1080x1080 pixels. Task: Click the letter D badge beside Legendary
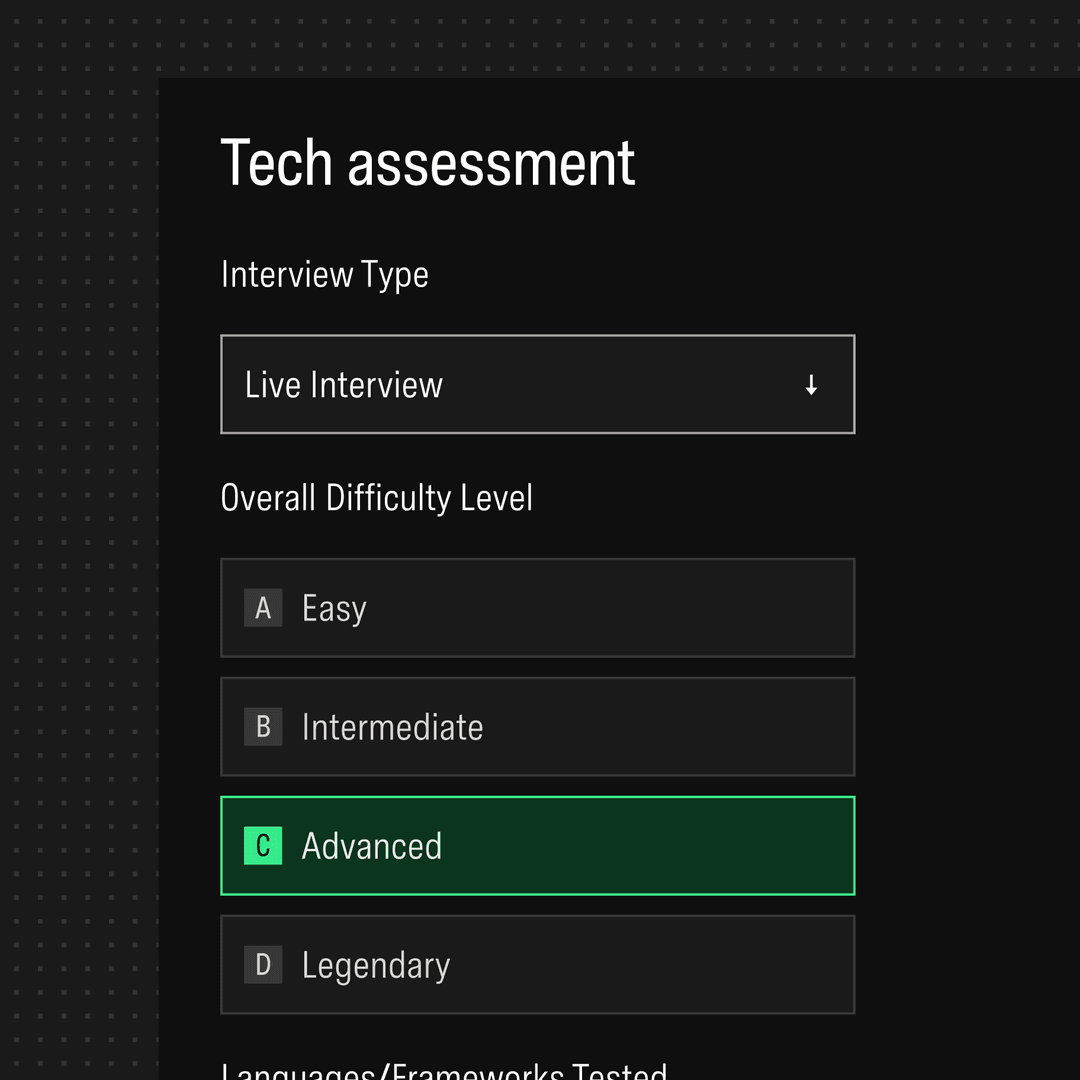[x=263, y=964]
